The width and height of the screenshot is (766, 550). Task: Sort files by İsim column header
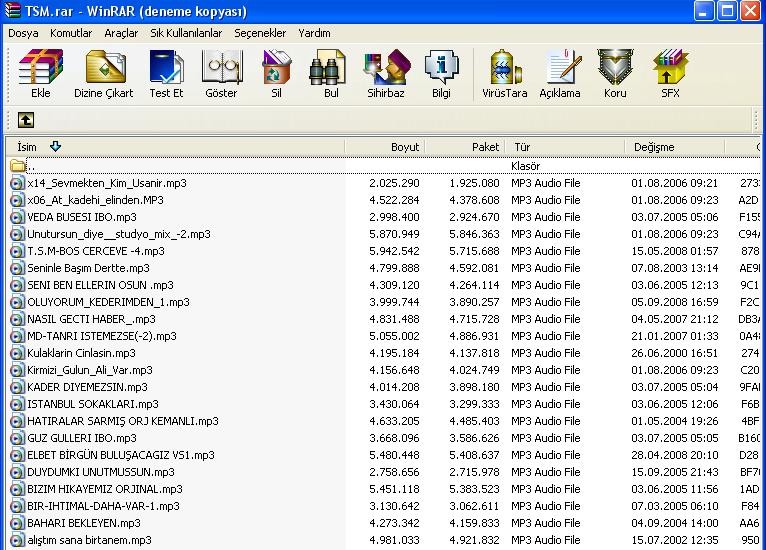point(27,147)
